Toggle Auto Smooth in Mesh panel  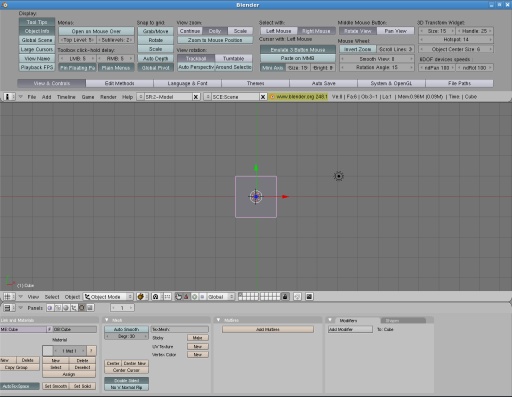(127, 329)
